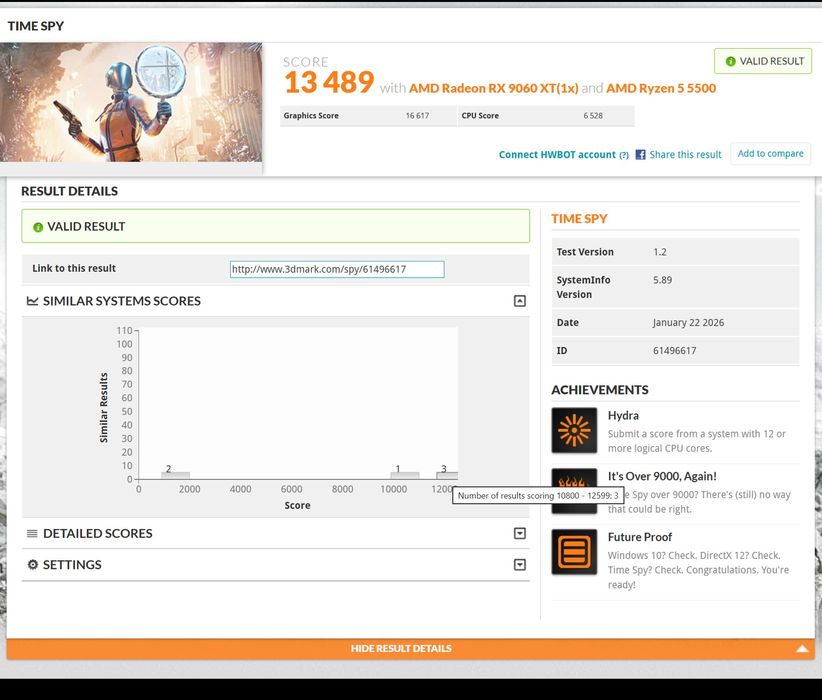Viewport: 822px width, 700px height.
Task: Click the histogram bar labeled 1
Action: [405, 476]
